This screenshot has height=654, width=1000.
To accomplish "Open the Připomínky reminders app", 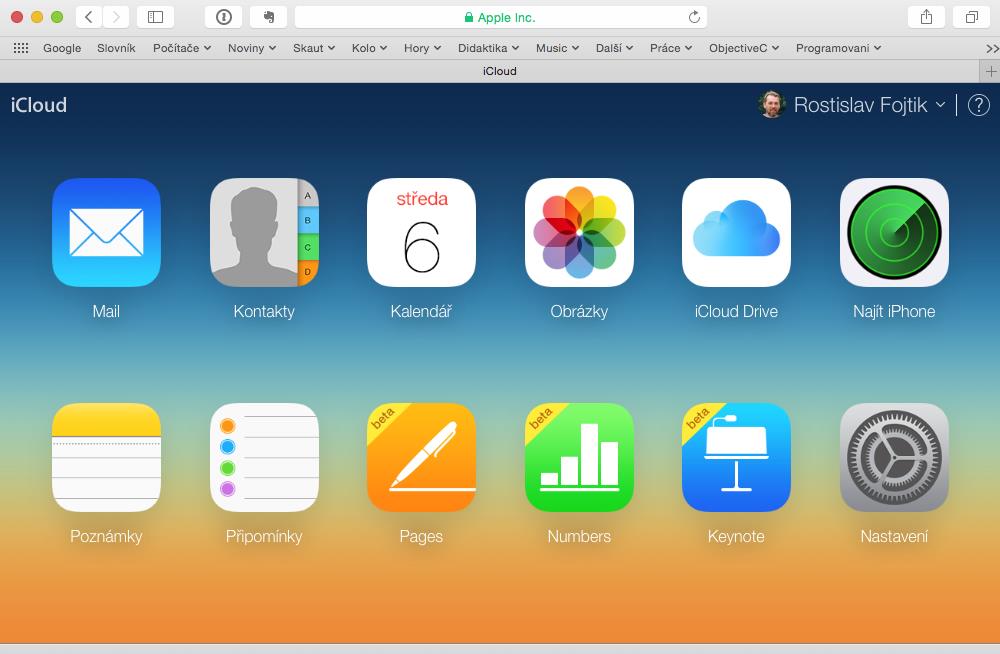I will coord(264,457).
